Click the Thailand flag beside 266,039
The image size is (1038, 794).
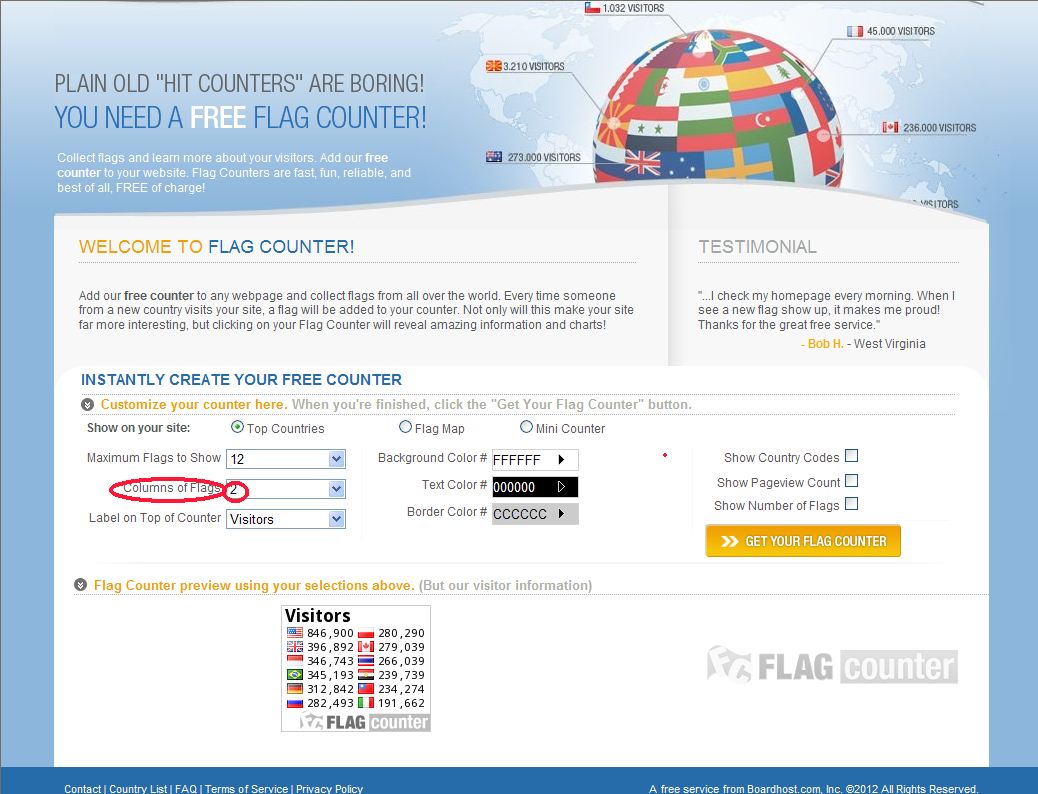pos(366,661)
